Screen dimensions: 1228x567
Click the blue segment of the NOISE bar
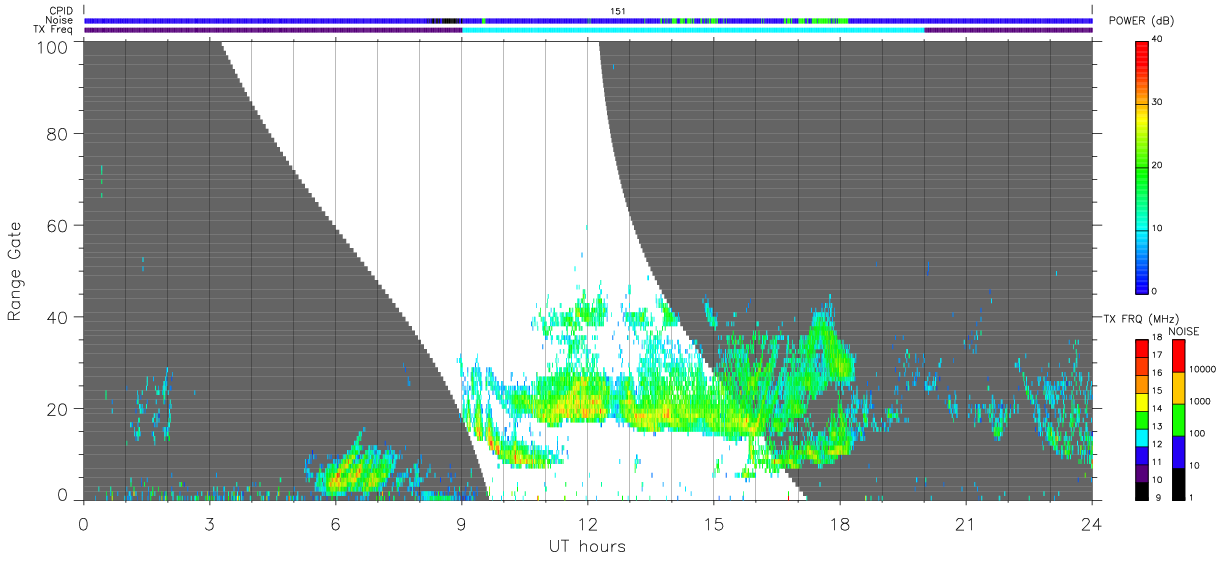pos(1177,450)
